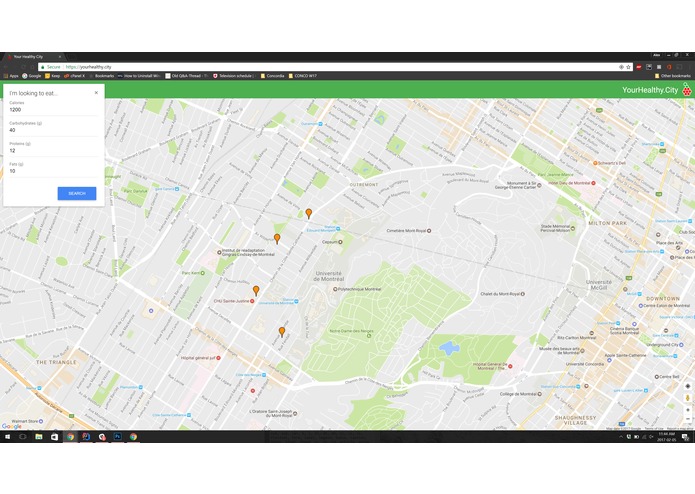Click the raspberry logo in green header

[687, 89]
